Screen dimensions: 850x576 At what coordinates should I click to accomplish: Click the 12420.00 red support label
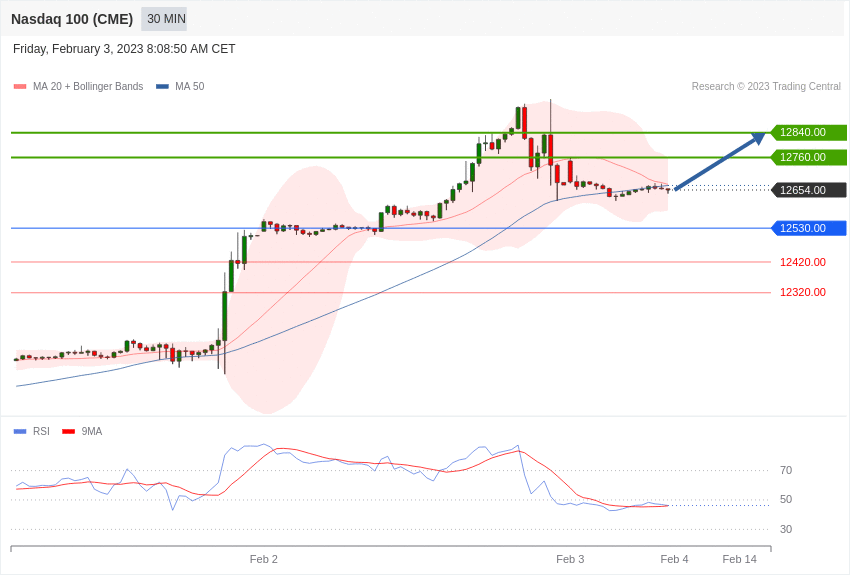pyautogui.click(x=803, y=262)
